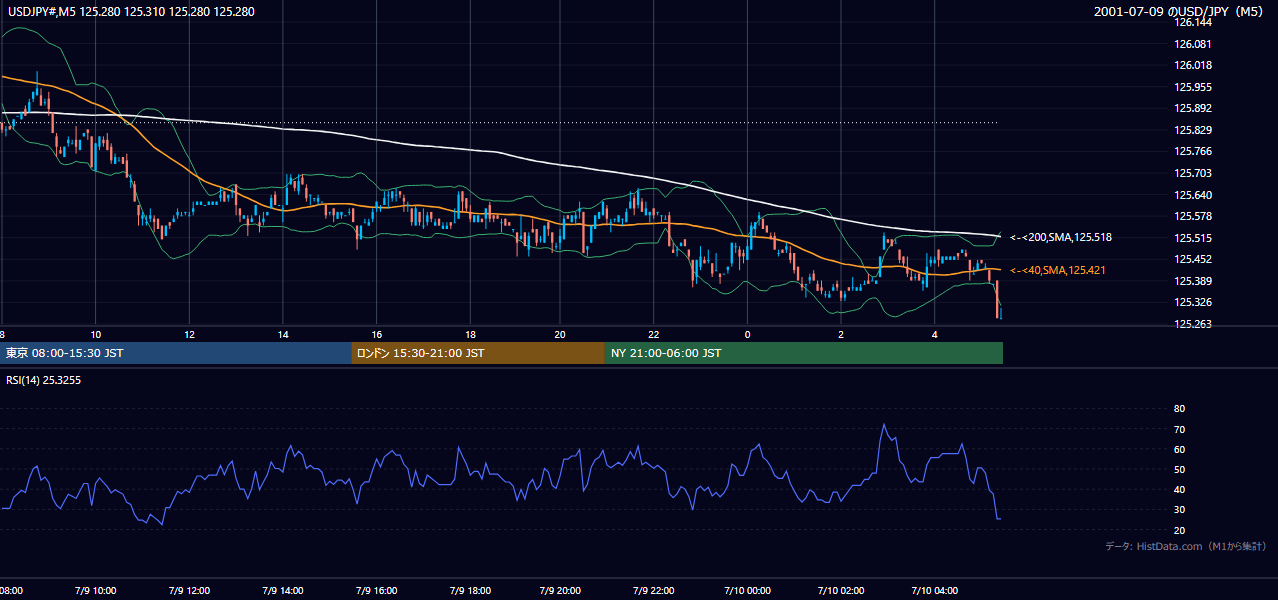Click RSI scale value 30
The image size is (1278, 600).
(x=1179, y=509)
